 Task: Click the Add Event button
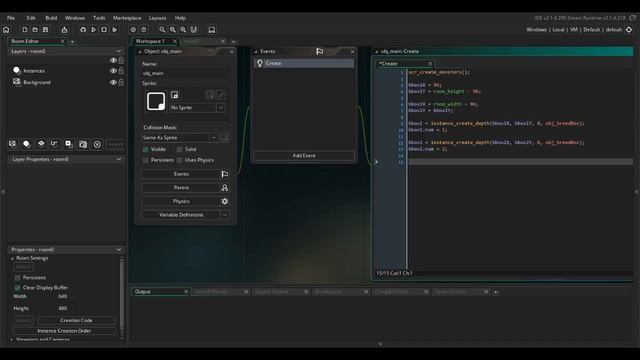[x=304, y=156]
